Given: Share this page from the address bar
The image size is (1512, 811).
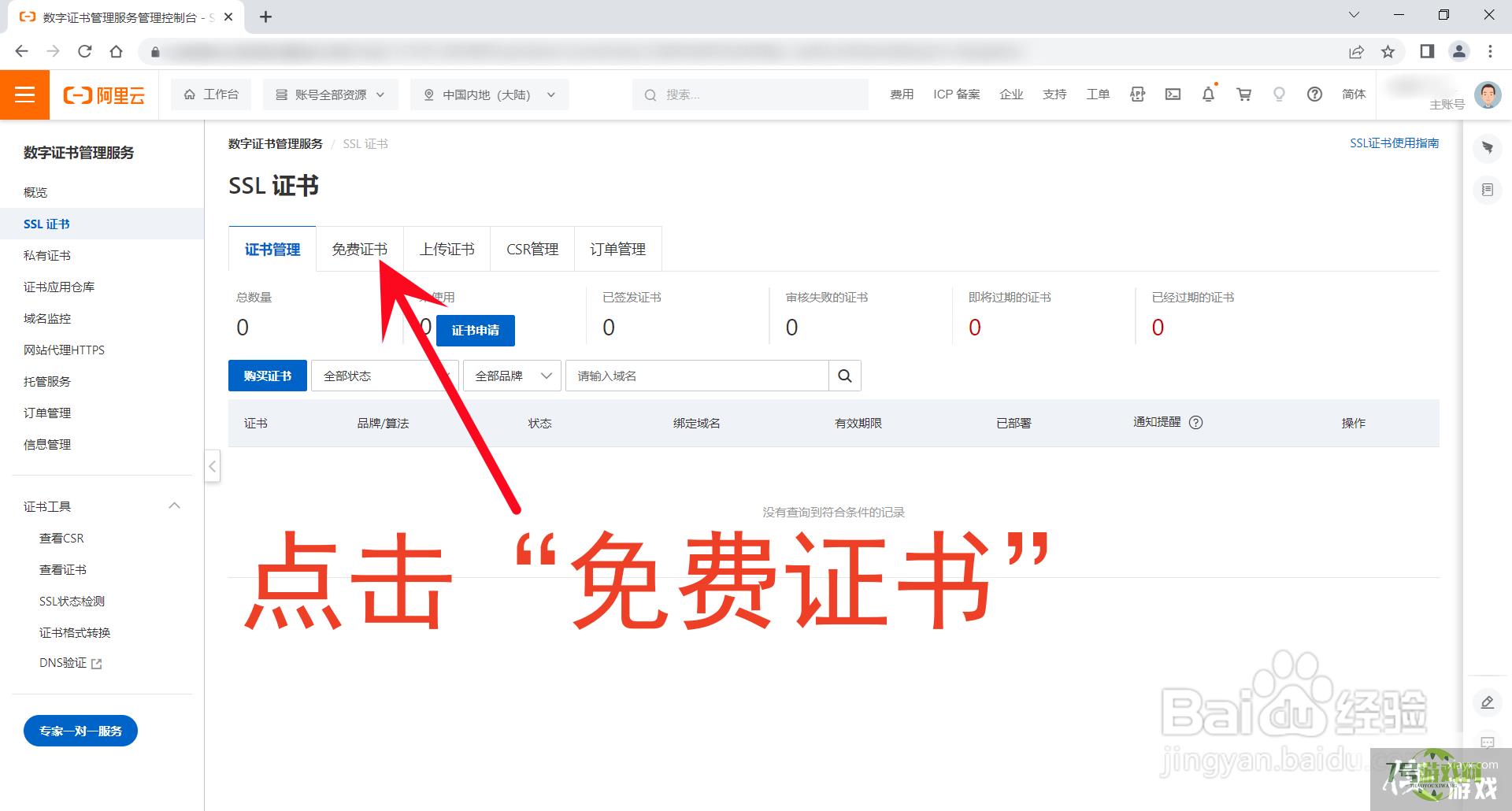Looking at the screenshot, I should tap(1356, 52).
